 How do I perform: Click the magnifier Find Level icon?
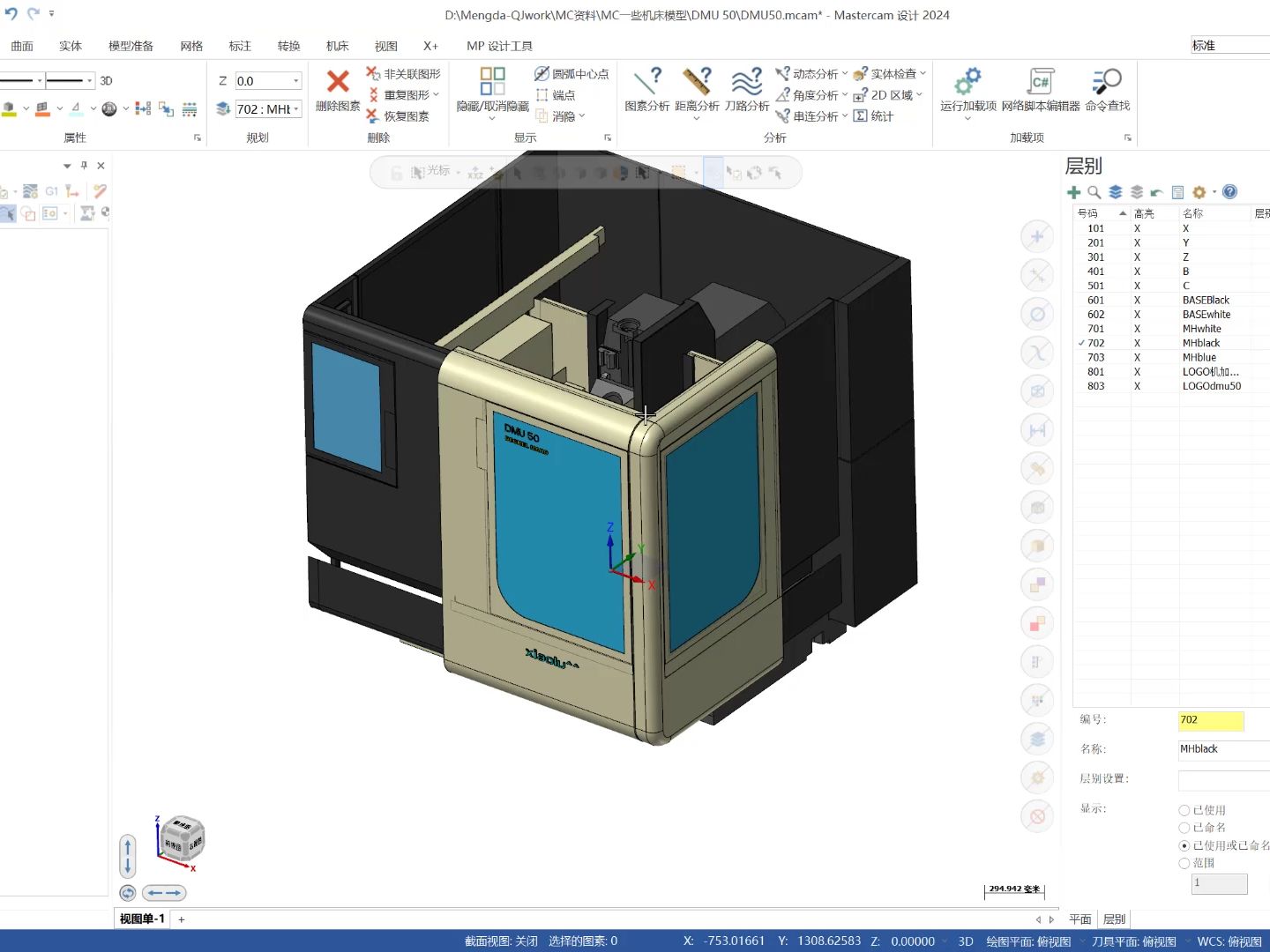click(1094, 192)
